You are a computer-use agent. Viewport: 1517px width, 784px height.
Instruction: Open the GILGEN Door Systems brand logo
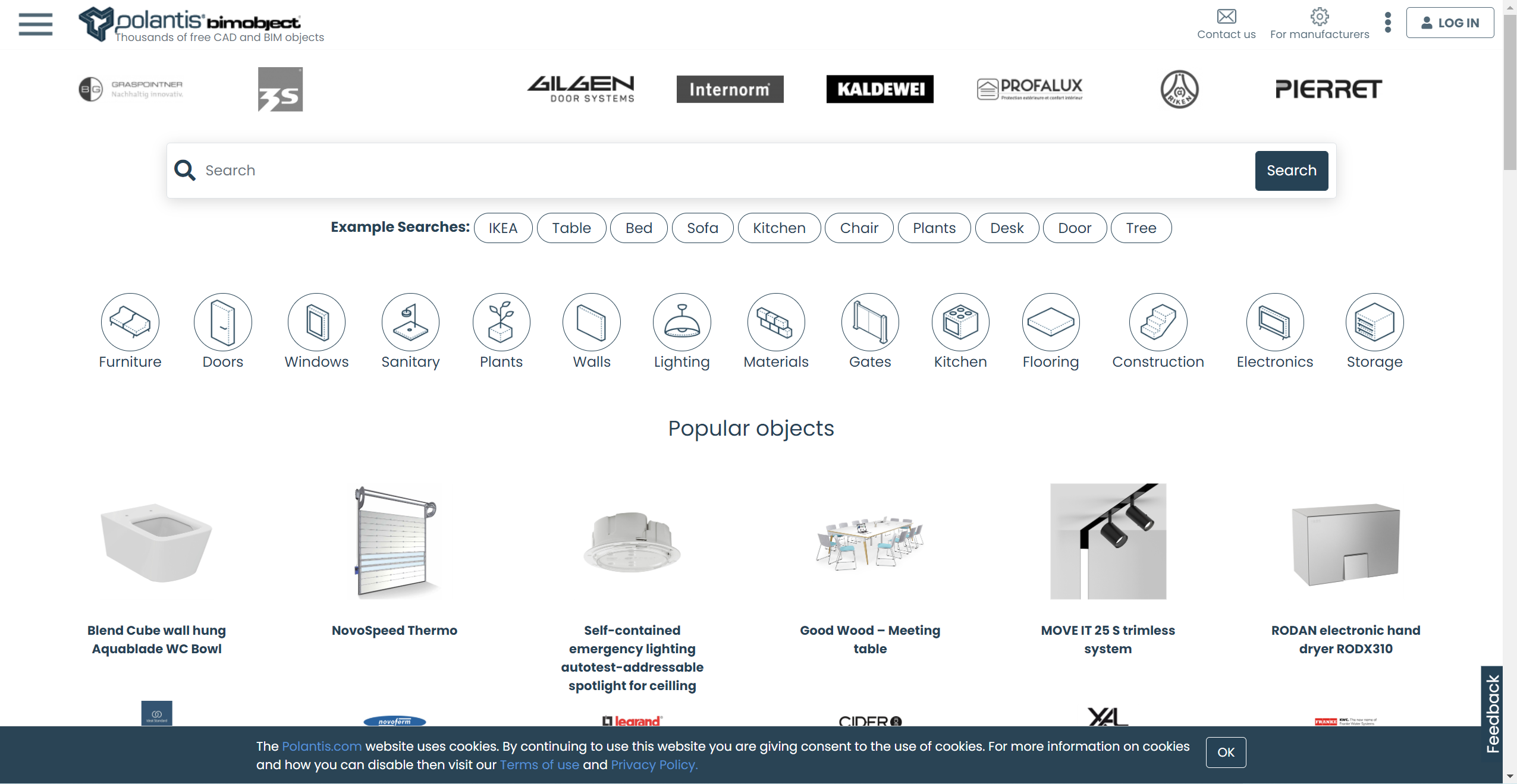point(581,89)
